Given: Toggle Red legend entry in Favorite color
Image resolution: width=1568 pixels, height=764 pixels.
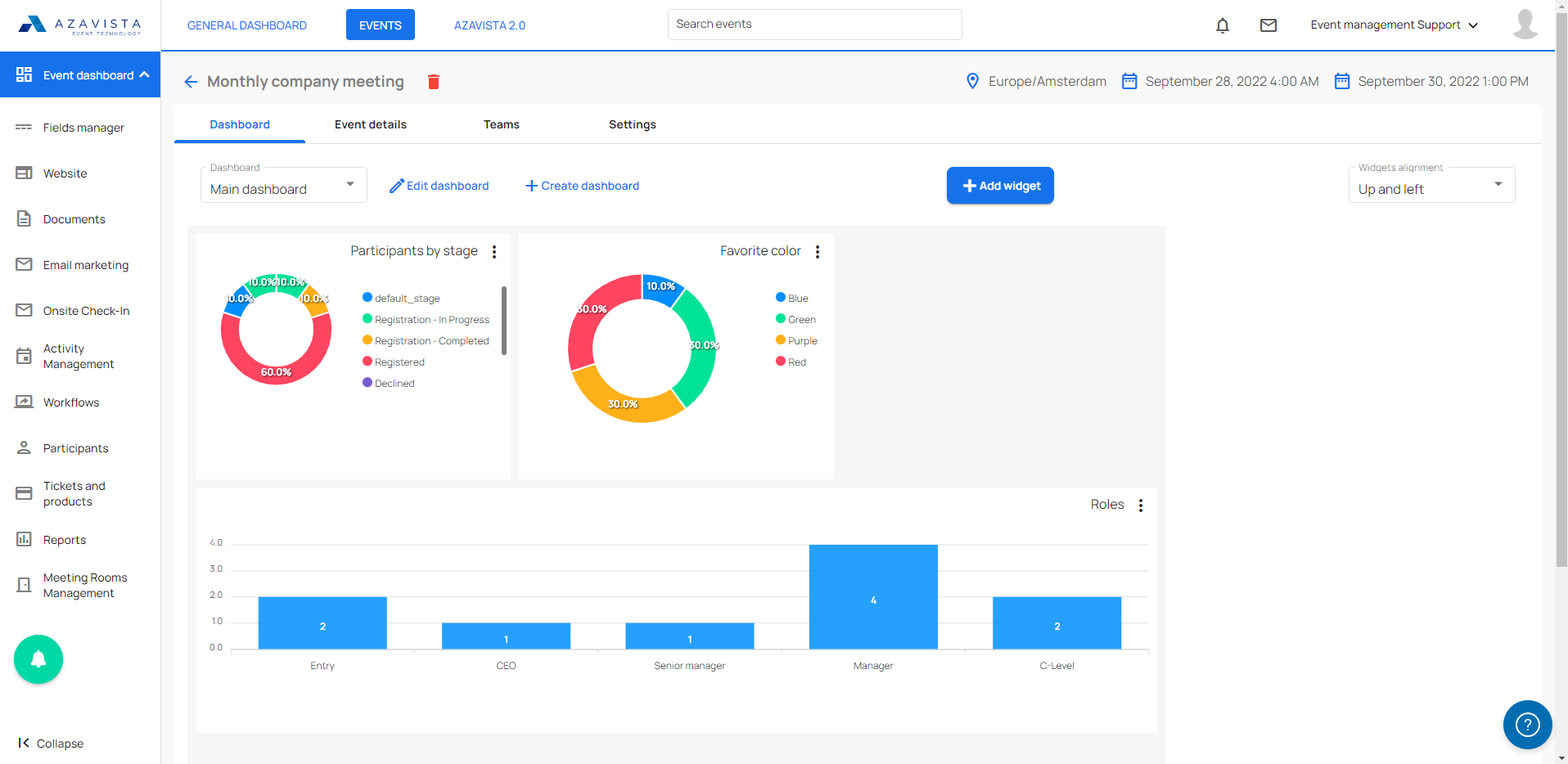Looking at the screenshot, I should point(791,362).
